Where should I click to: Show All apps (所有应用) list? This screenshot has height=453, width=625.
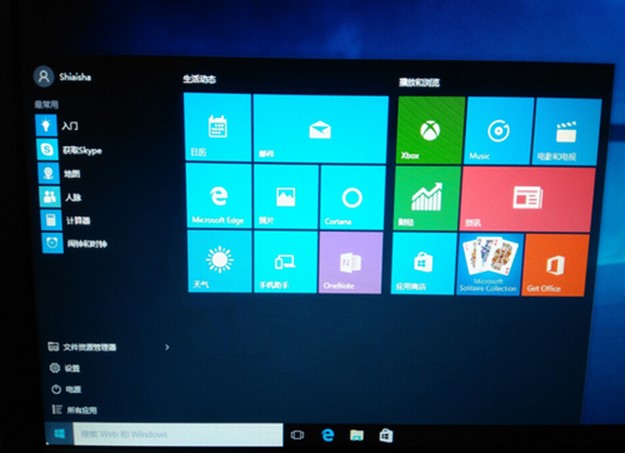coord(75,410)
